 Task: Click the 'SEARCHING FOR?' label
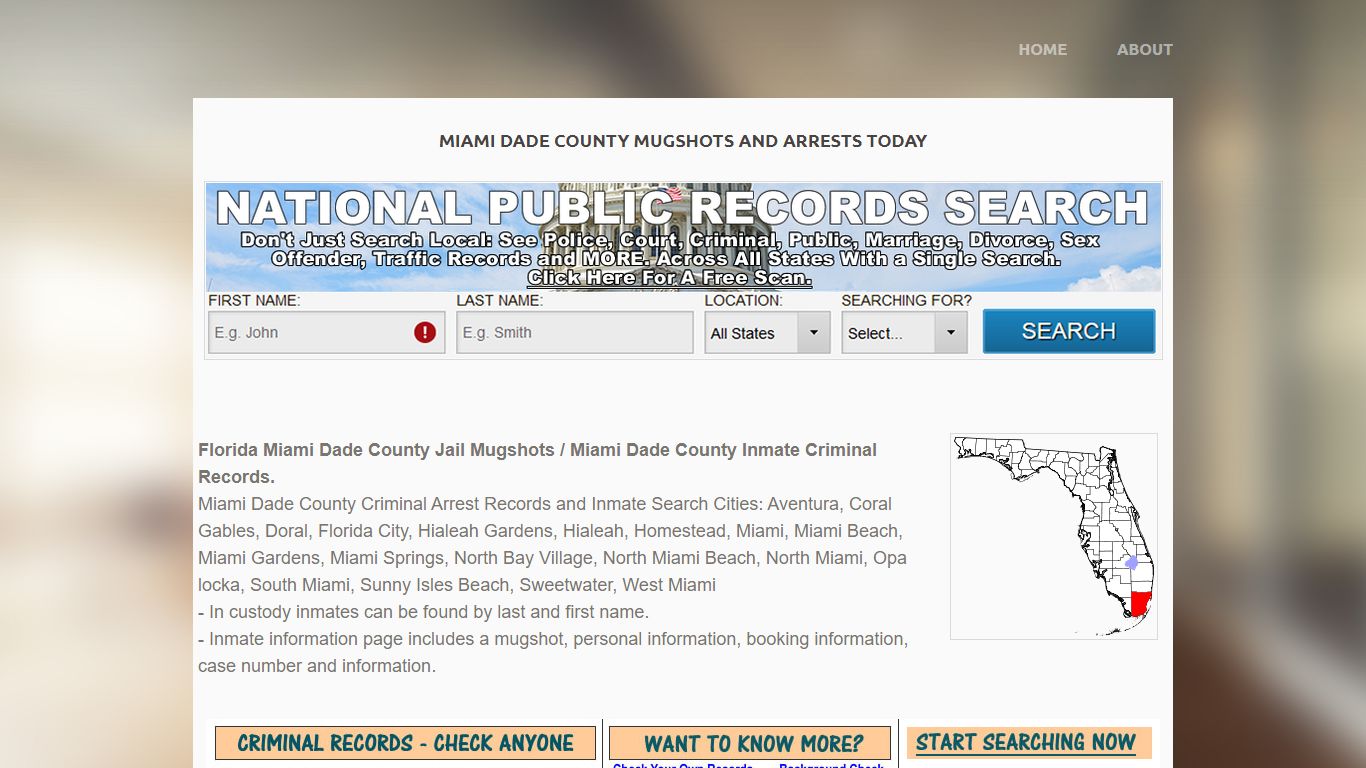[907, 300]
